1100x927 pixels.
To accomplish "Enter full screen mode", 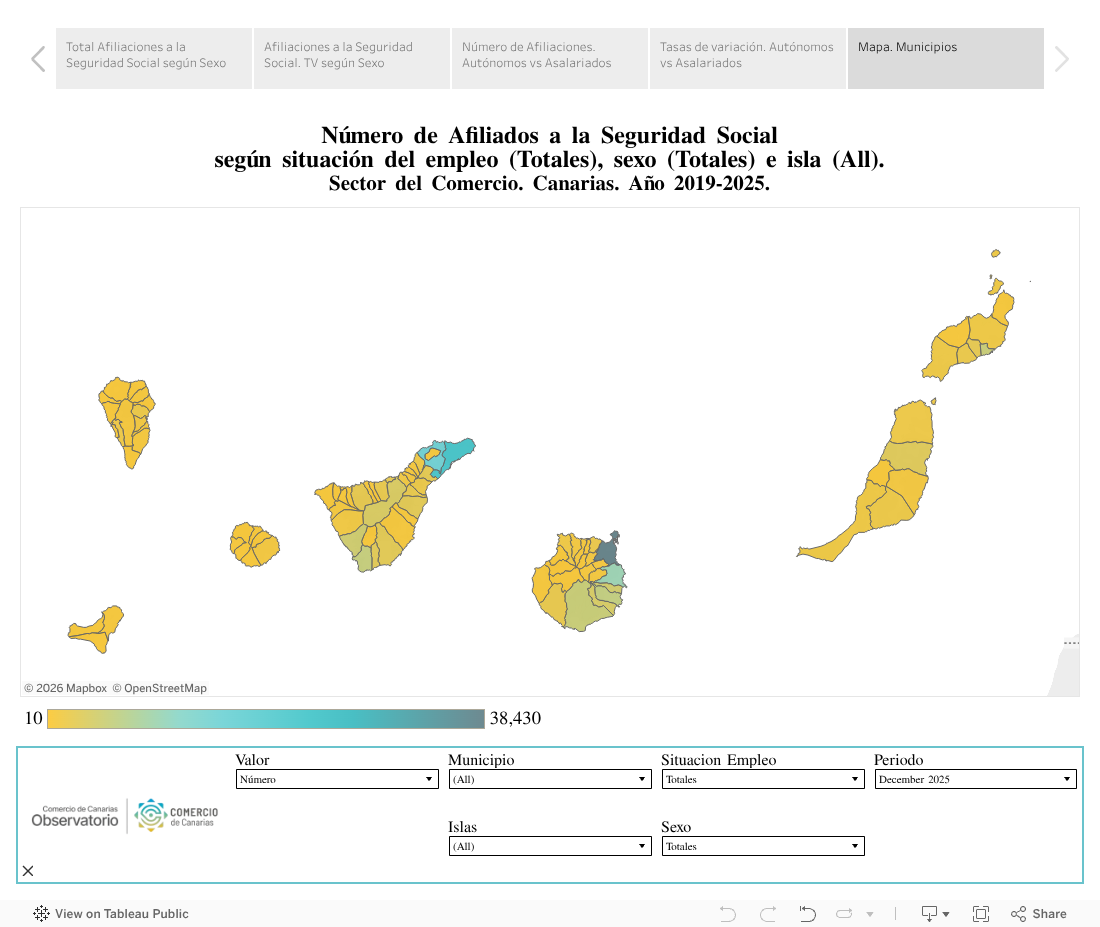I will [981, 914].
